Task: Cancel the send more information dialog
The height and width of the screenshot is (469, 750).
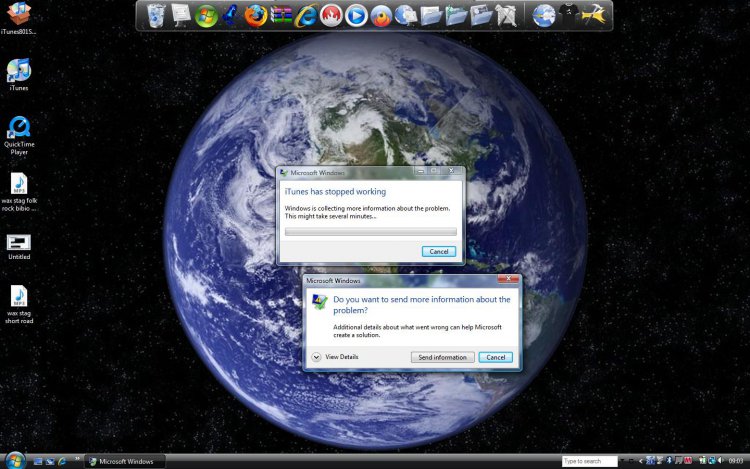Action: (496, 357)
